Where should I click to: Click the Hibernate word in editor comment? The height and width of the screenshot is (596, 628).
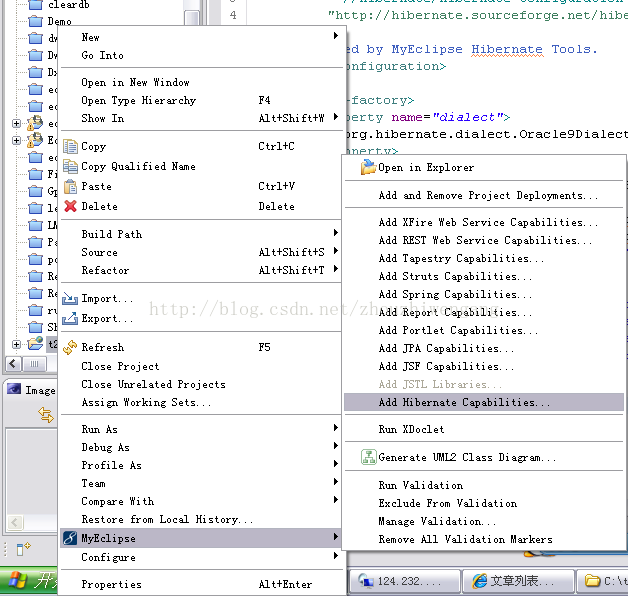click(x=507, y=49)
